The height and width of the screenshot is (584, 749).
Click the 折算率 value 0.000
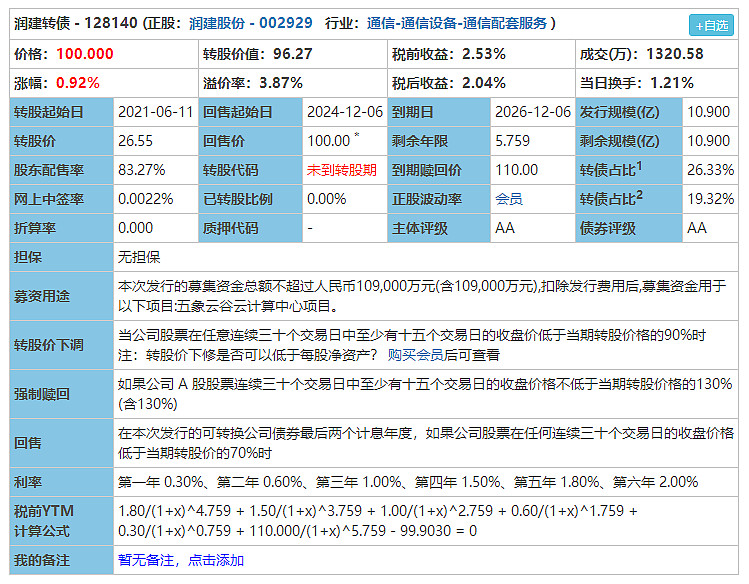click(x=135, y=228)
